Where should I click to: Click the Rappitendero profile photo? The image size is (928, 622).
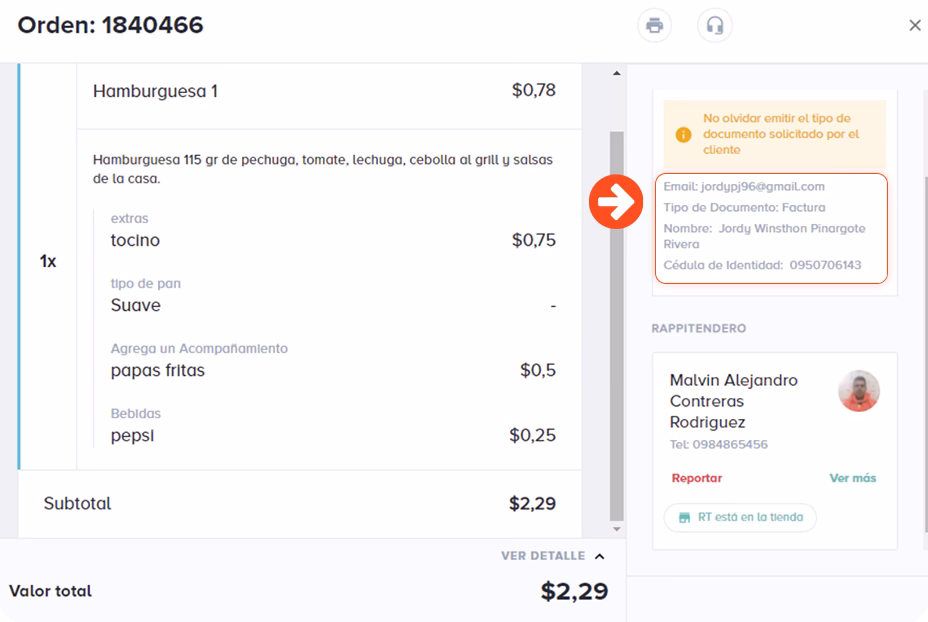(858, 391)
